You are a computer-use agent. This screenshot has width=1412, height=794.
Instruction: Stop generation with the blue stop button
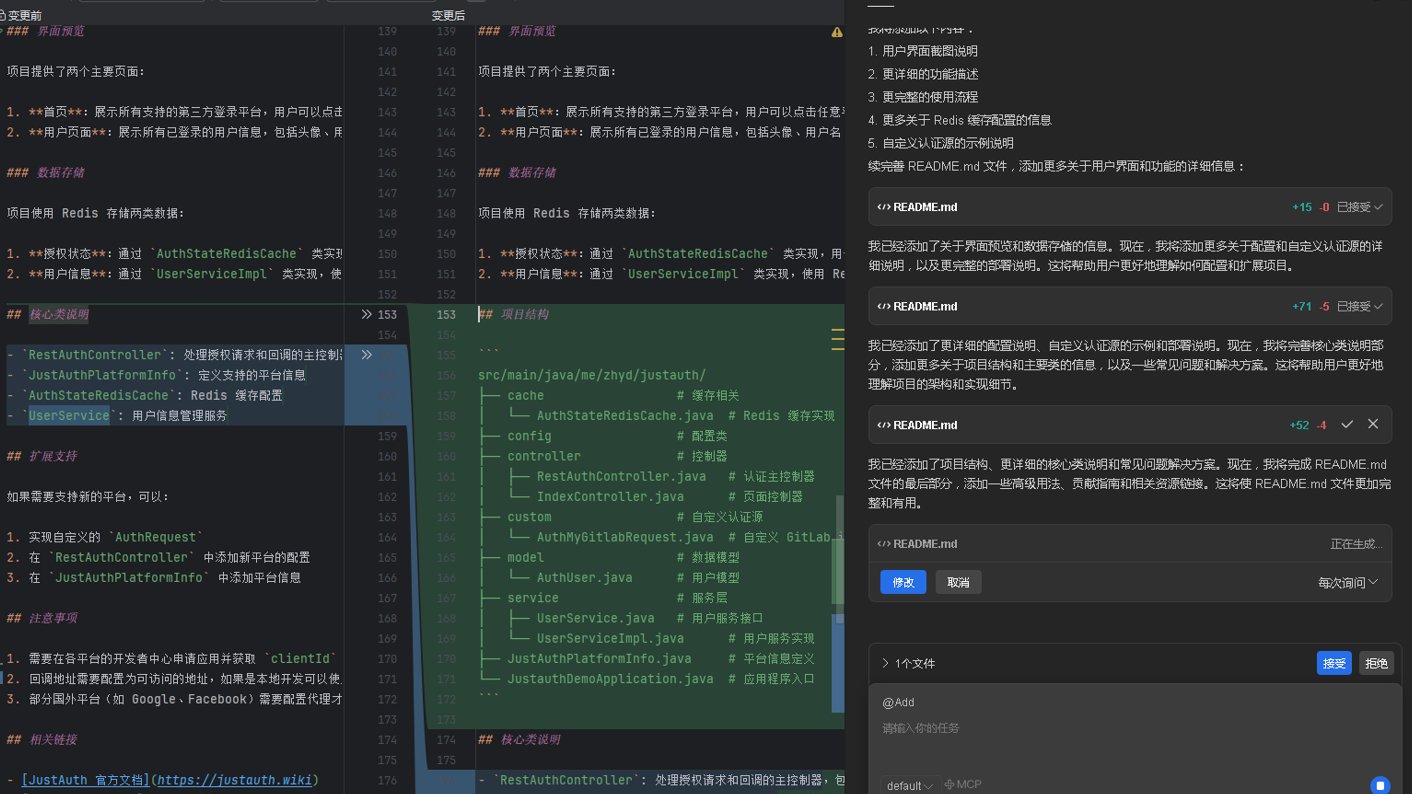(x=1380, y=785)
